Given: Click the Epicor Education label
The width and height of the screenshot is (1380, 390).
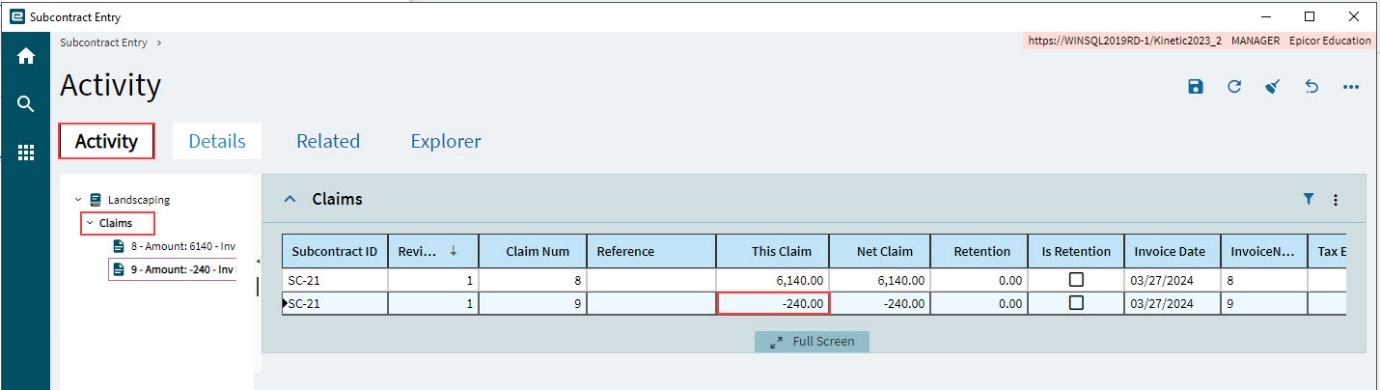Looking at the screenshot, I should (x=1331, y=41).
